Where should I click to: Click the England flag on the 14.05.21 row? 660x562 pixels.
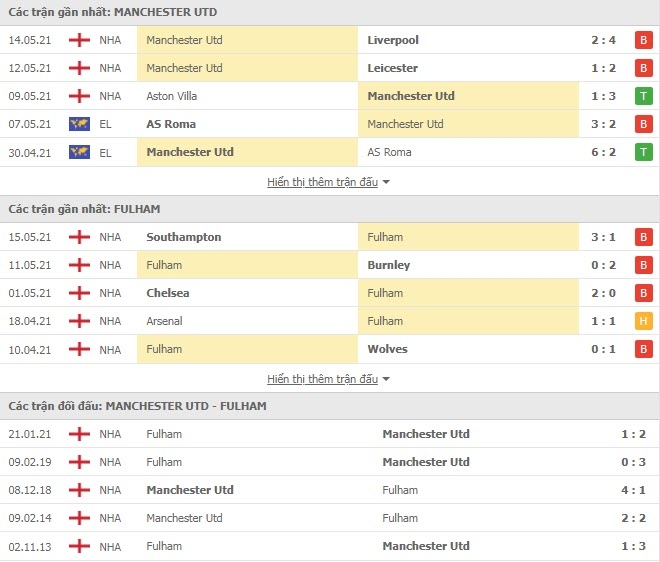(x=79, y=40)
